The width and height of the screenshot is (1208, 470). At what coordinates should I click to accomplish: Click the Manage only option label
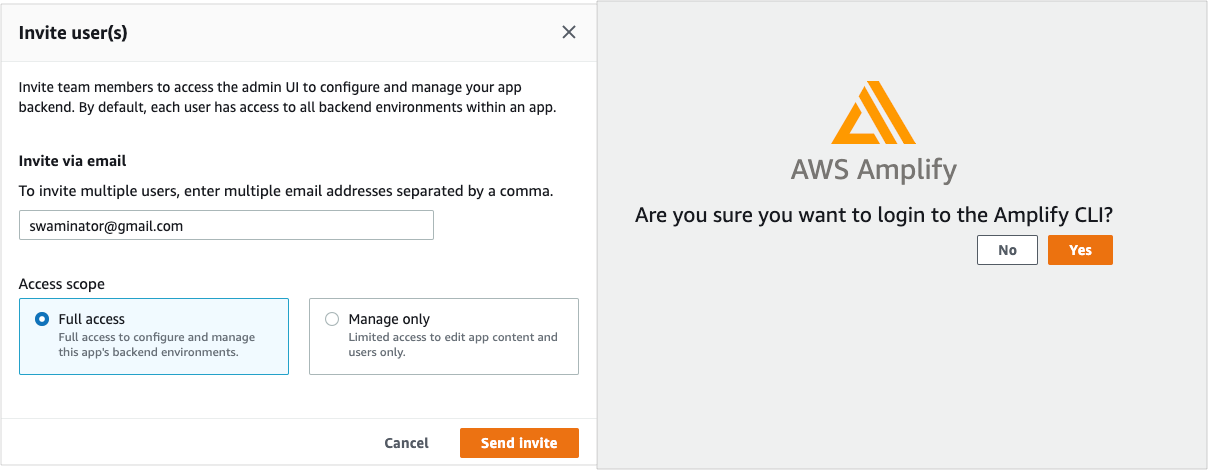(389, 319)
